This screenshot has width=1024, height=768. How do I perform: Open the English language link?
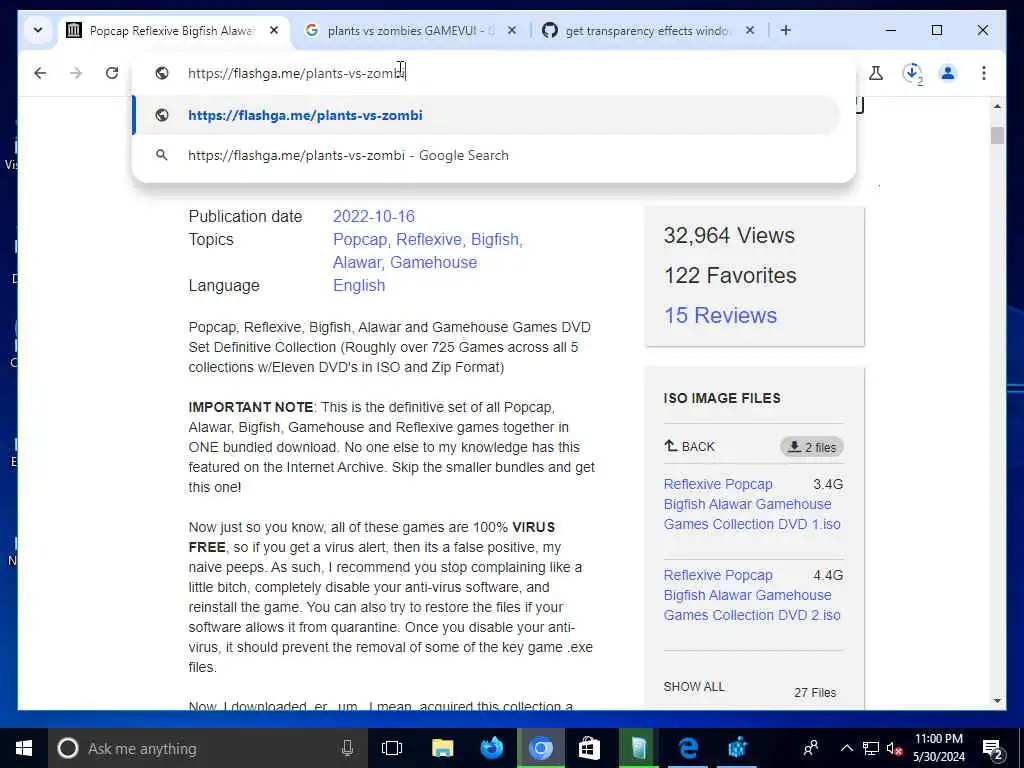(x=359, y=285)
